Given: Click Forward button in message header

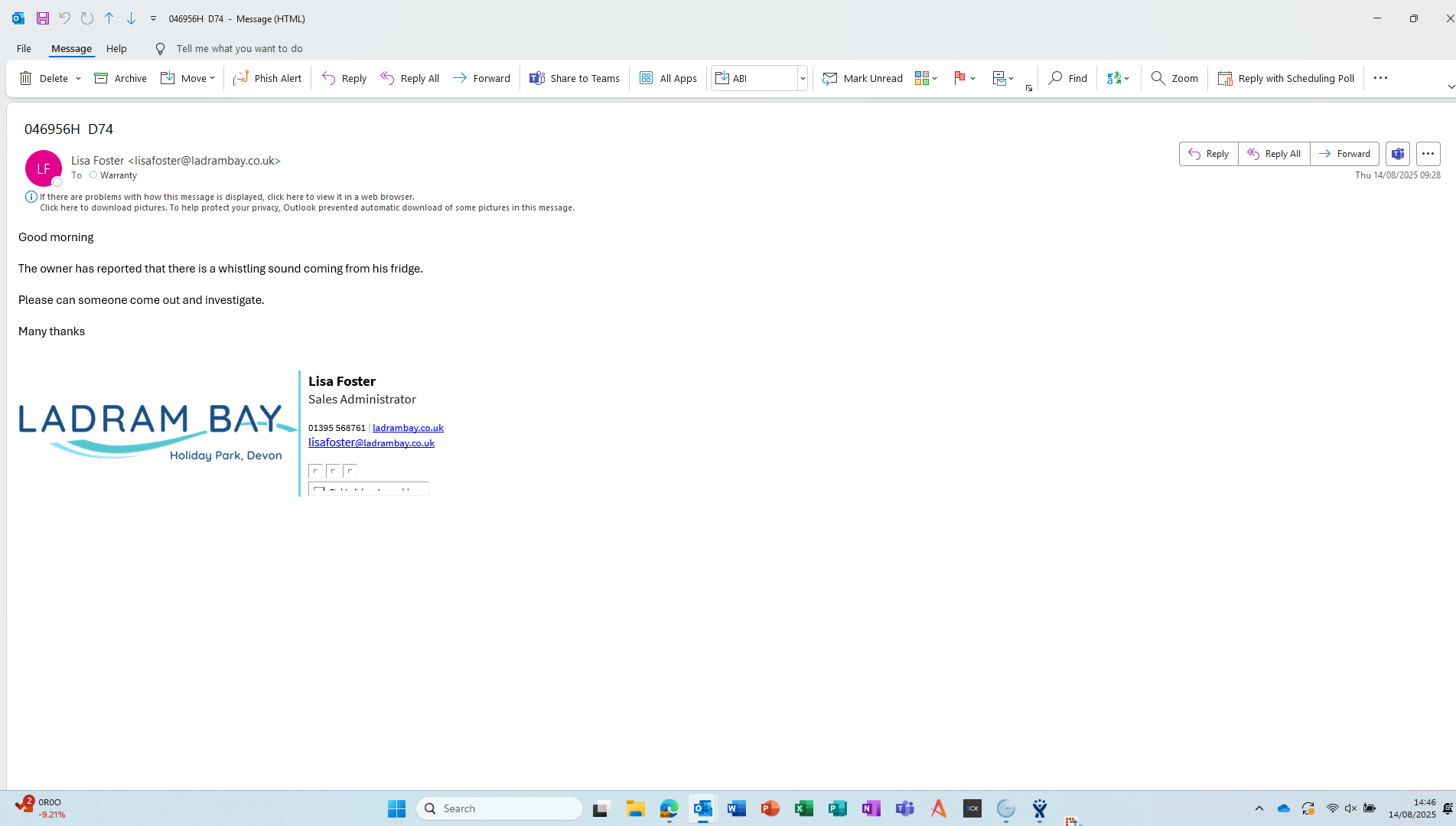Looking at the screenshot, I should (x=1344, y=154).
